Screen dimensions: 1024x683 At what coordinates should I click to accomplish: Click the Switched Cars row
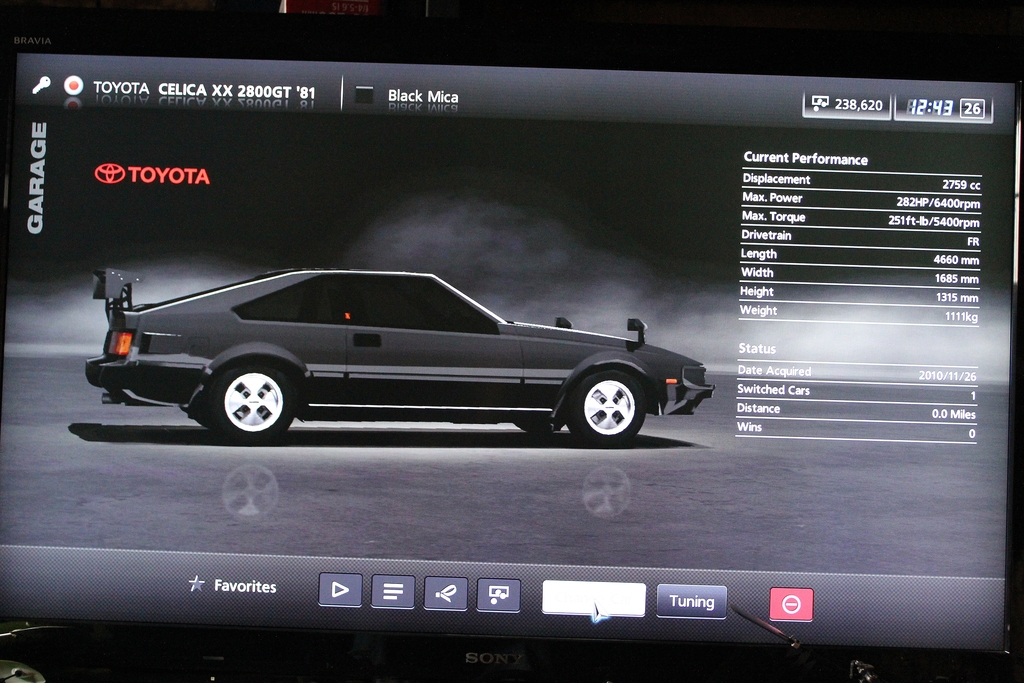coord(857,392)
